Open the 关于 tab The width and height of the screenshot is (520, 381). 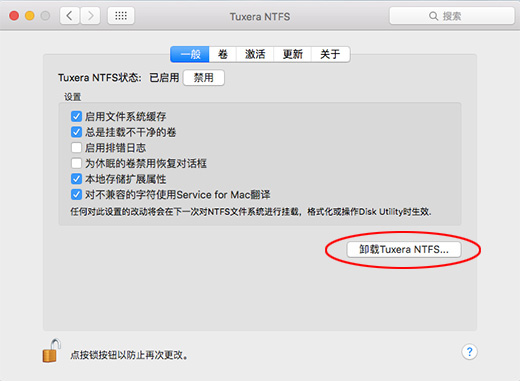[x=330, y=54]
